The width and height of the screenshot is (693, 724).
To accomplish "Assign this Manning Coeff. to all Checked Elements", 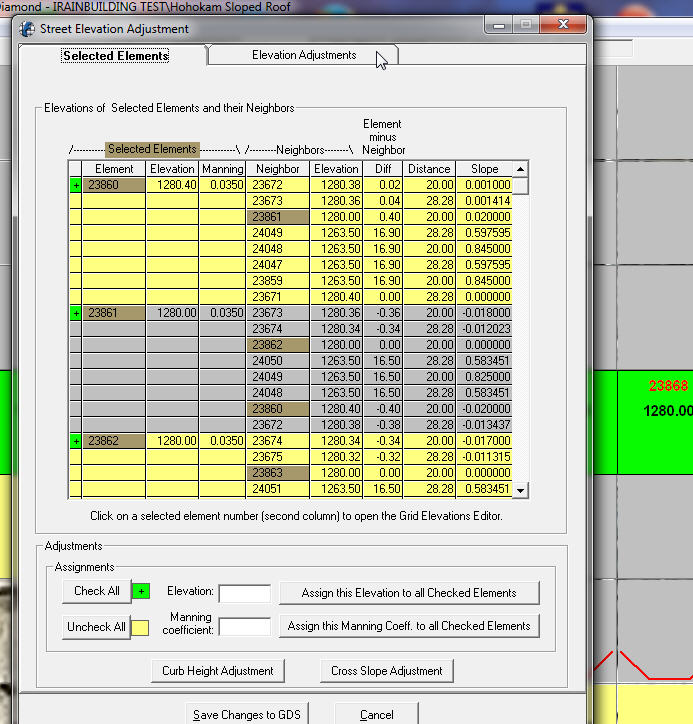I will [409, 627].
